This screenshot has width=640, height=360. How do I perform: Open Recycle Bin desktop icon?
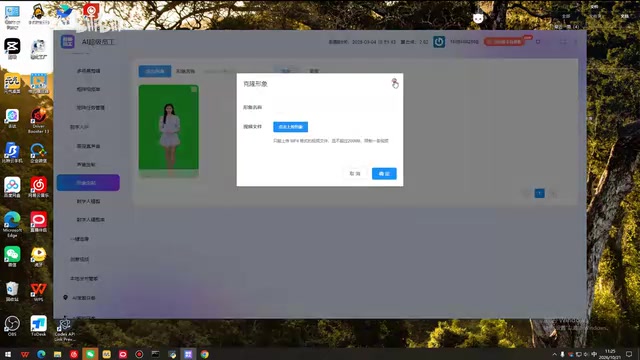point(12,291)
